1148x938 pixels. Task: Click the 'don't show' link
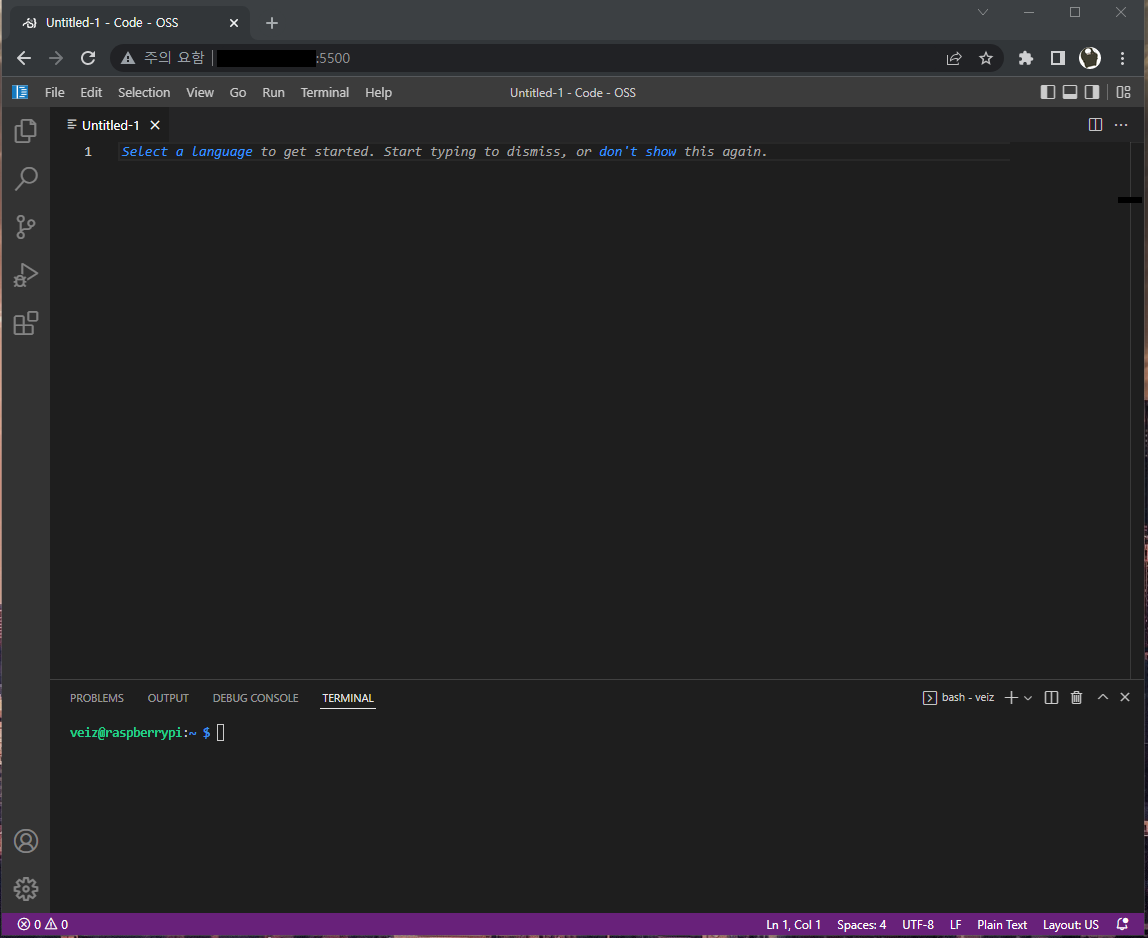pyautogui.click(x=637, y=152)
